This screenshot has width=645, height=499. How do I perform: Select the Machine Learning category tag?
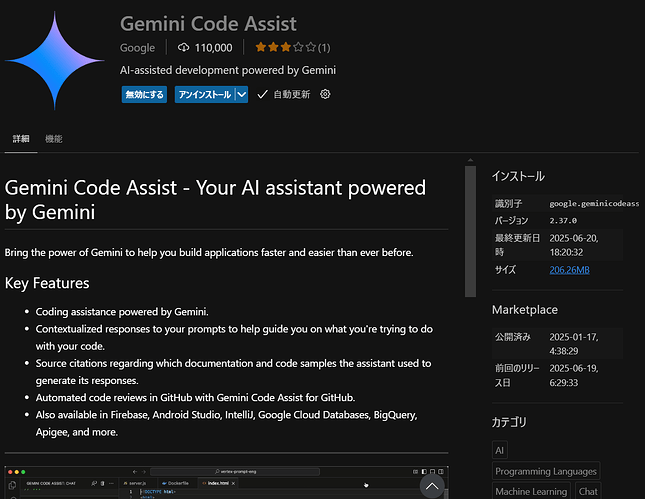click(x=531, y=491)
